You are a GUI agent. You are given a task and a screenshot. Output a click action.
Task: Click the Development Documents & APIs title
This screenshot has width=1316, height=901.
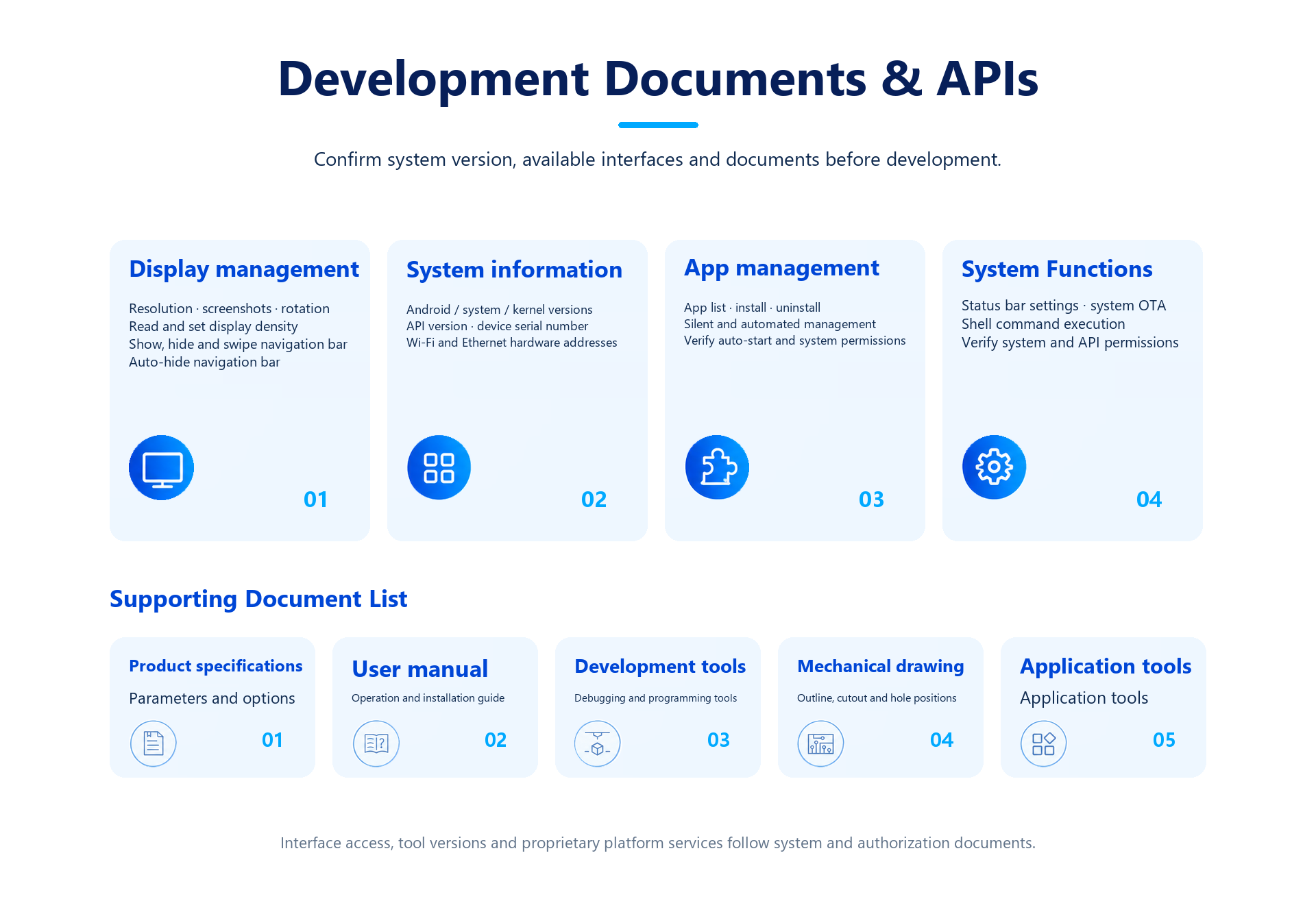point(658,79)
